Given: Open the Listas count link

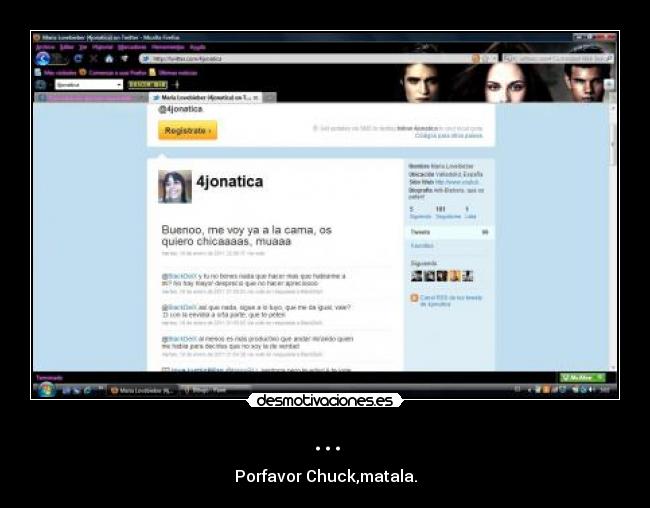Looking at the screenshot, I should tap(470, 213).
